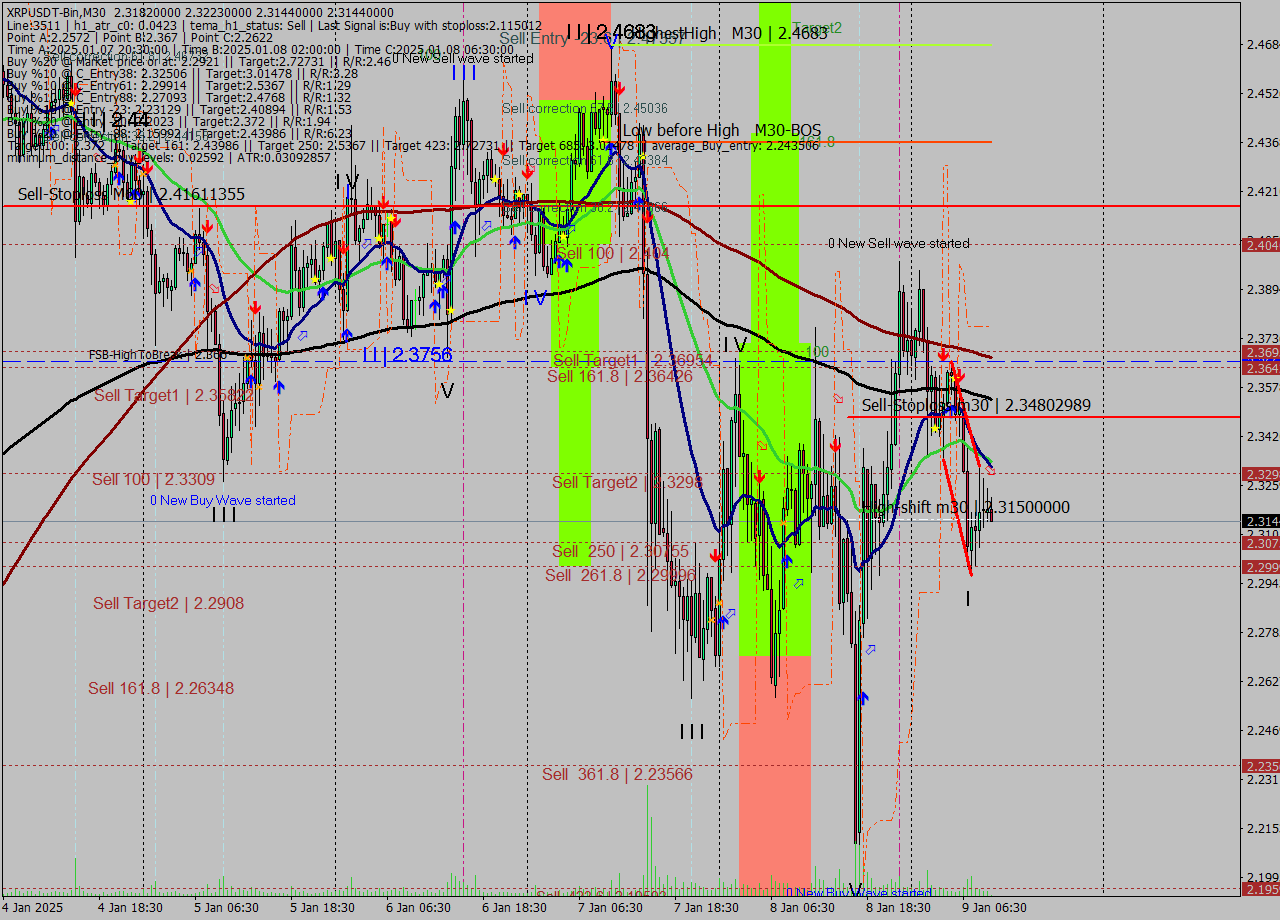Select the 'Sell 261.8 | 2.29996' label
The height and width of the screenshot is (920, 1280).
(620, 575)
